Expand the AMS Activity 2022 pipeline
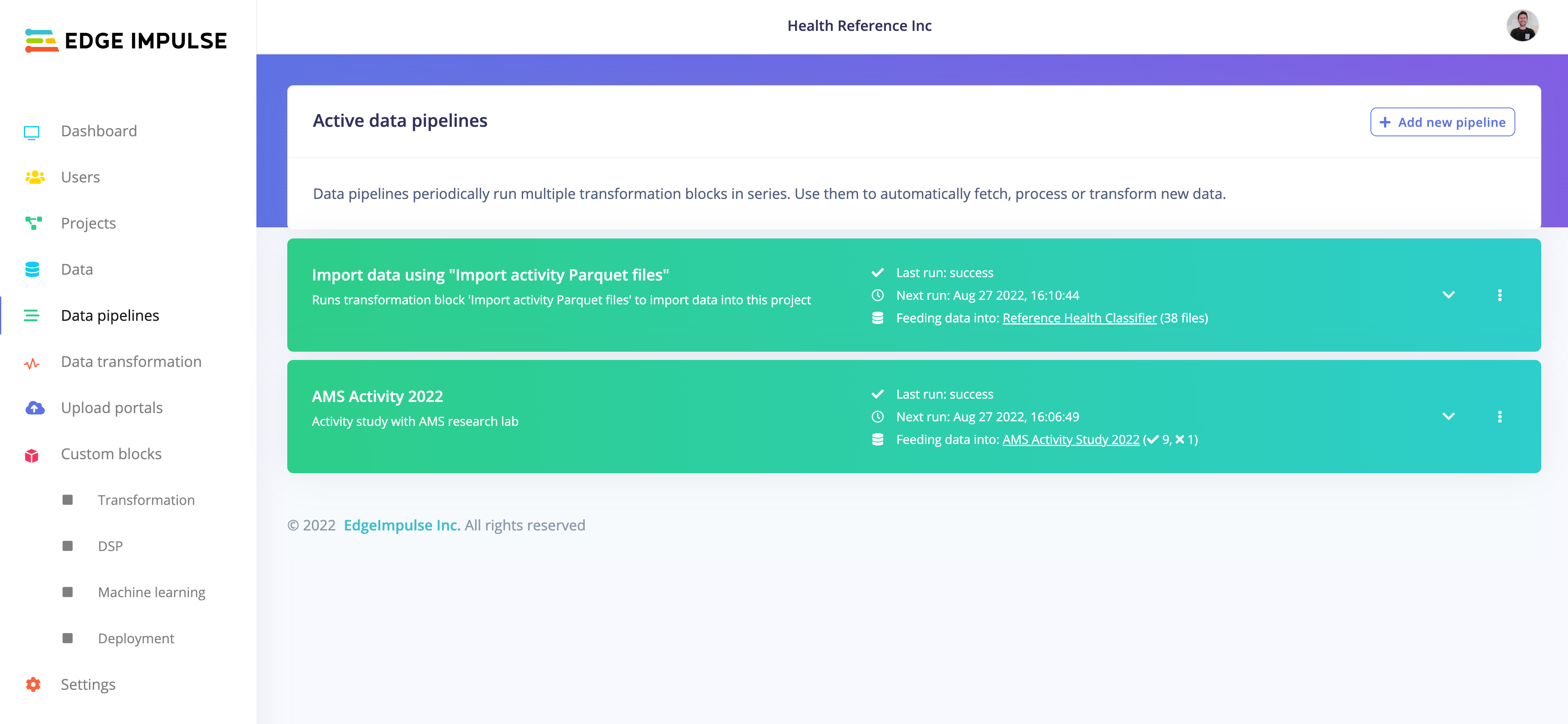 (x=1448, y=416)
